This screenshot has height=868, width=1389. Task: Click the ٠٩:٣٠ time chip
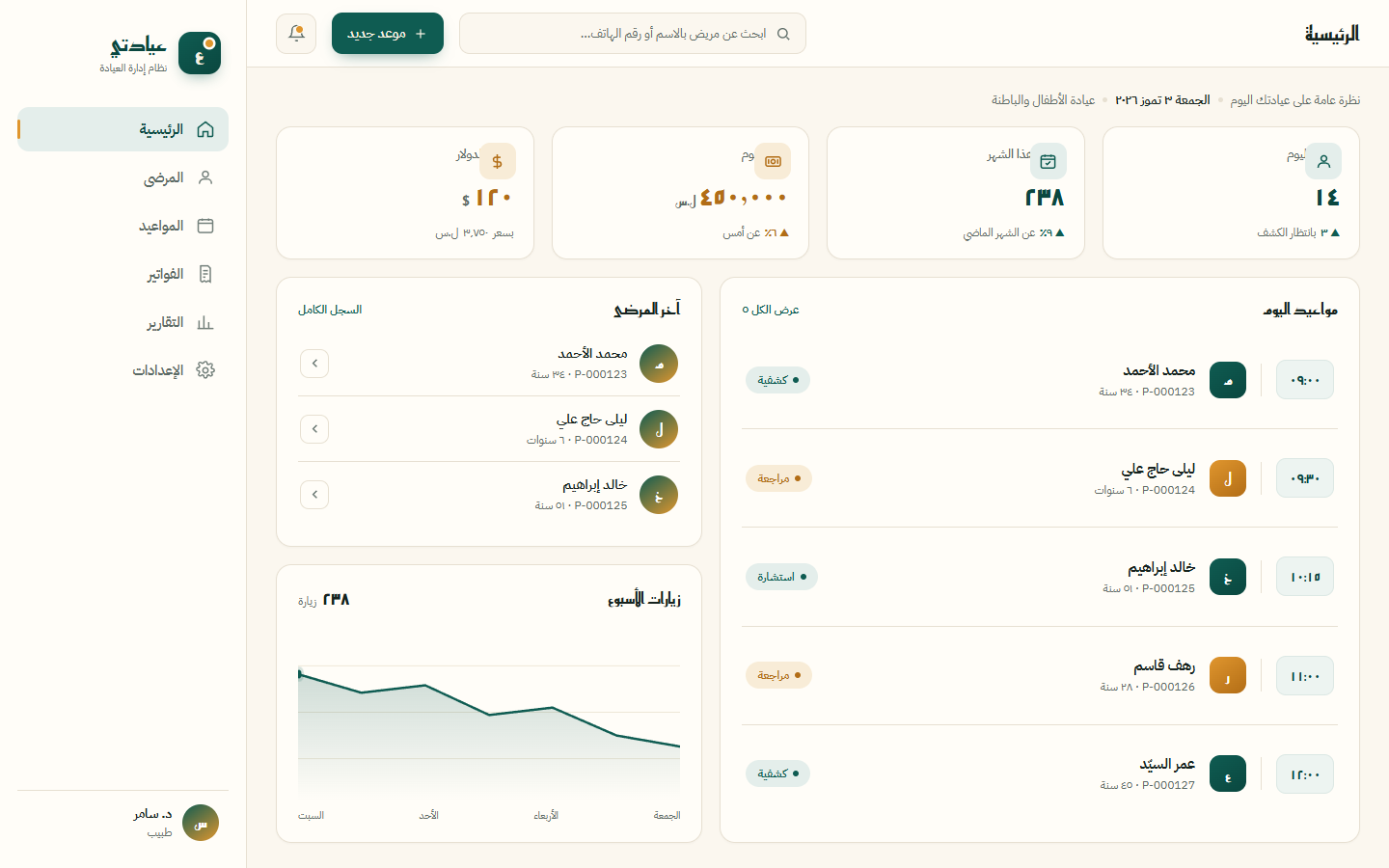1305,478
